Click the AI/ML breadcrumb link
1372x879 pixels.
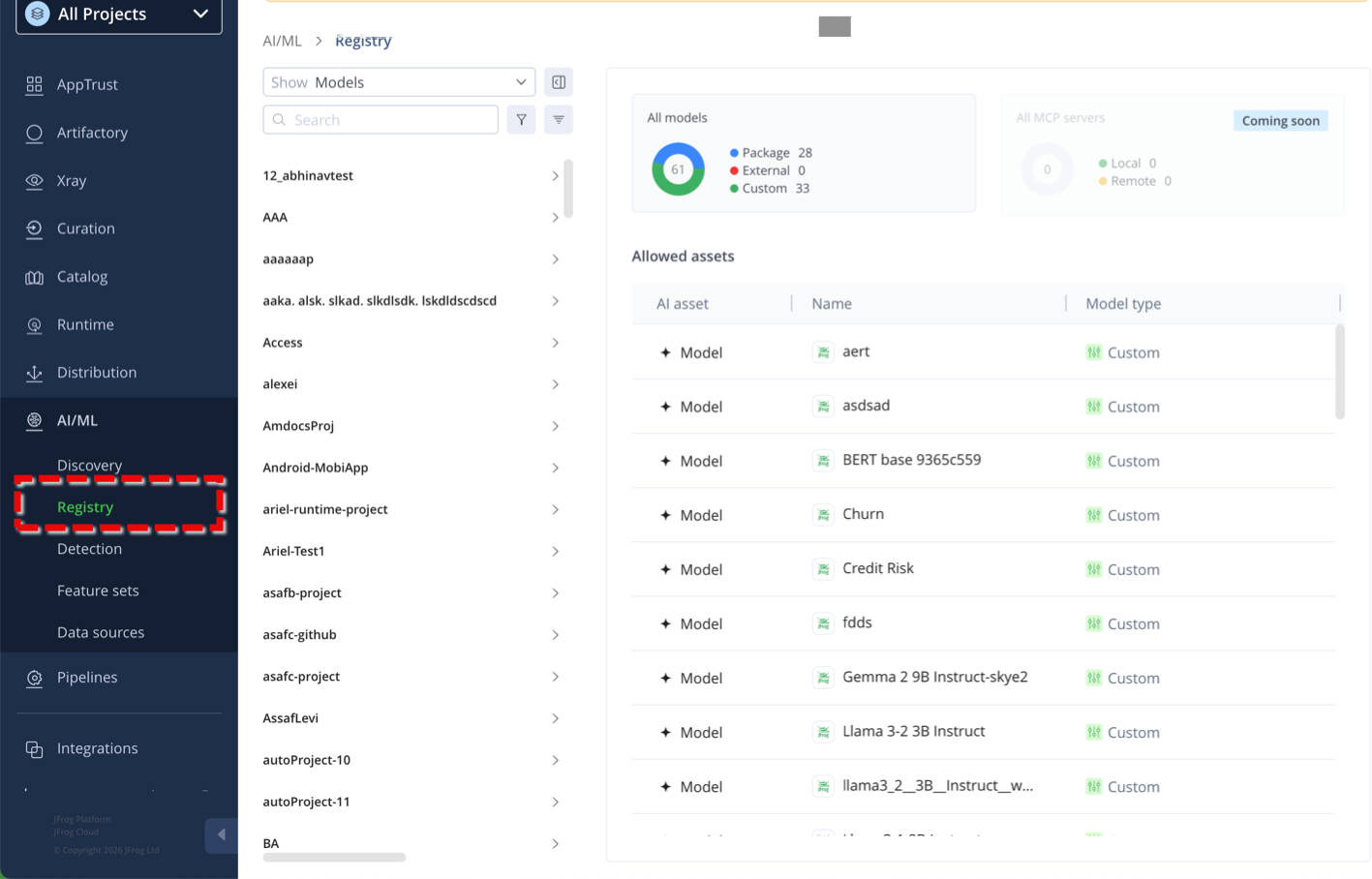[282, 41]
